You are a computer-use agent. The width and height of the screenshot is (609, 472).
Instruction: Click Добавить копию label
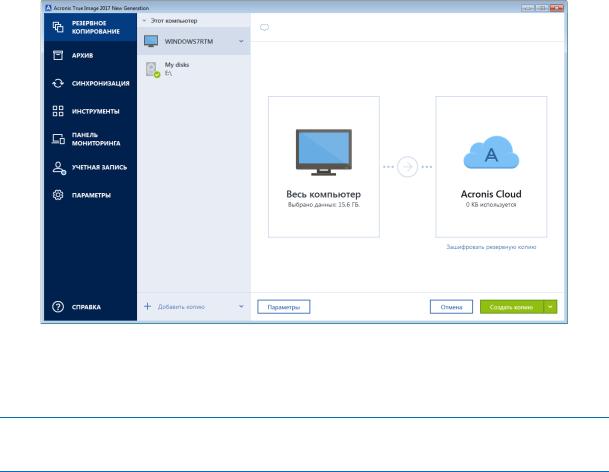click(181, 307)
